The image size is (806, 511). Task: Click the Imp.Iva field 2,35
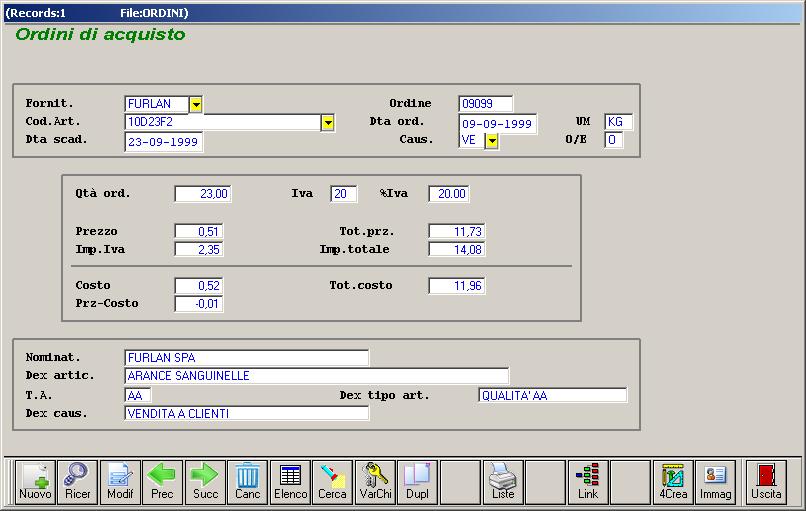[198, 249]
